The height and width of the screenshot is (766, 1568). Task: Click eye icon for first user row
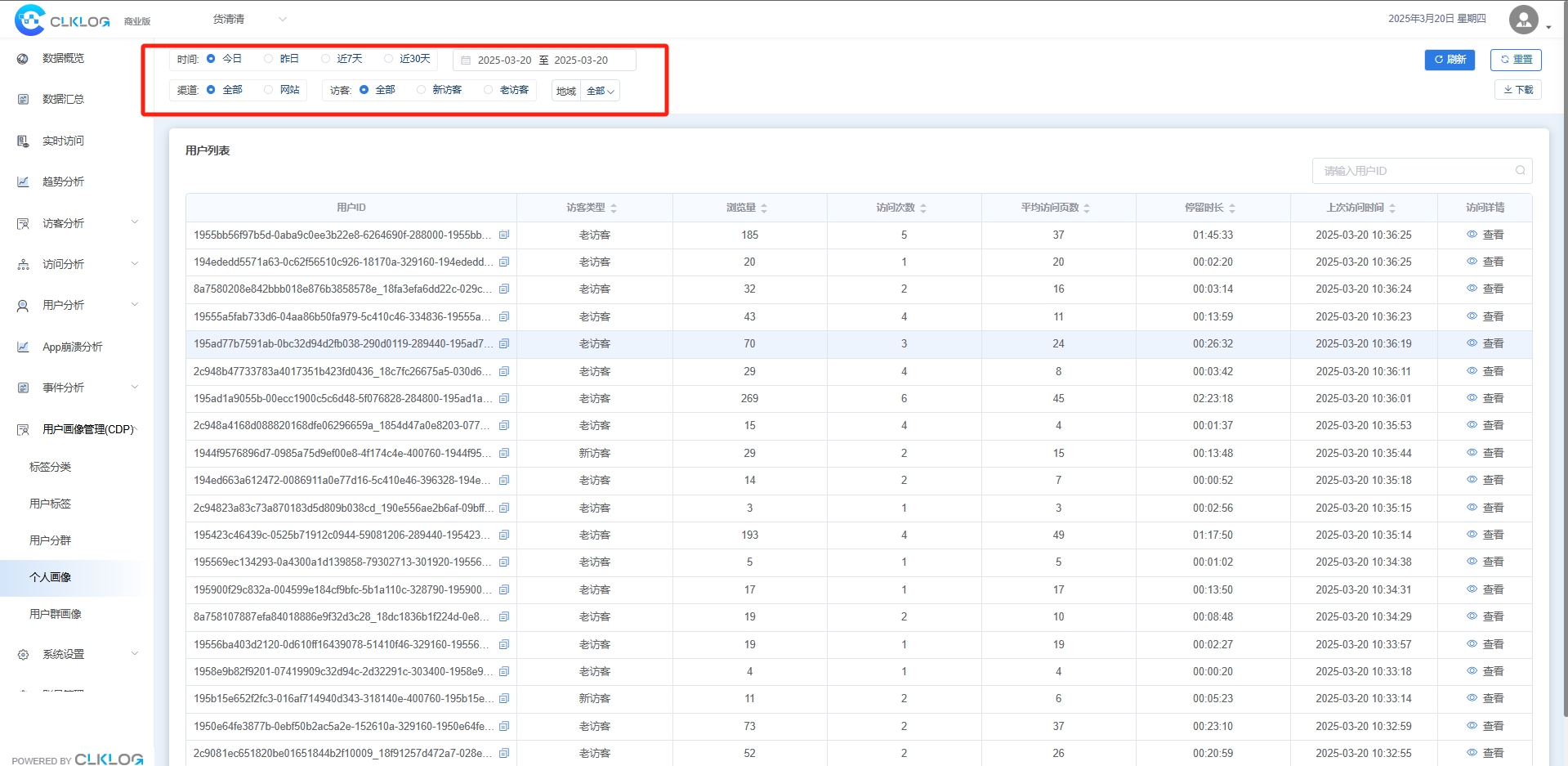tap(1472, 235)
